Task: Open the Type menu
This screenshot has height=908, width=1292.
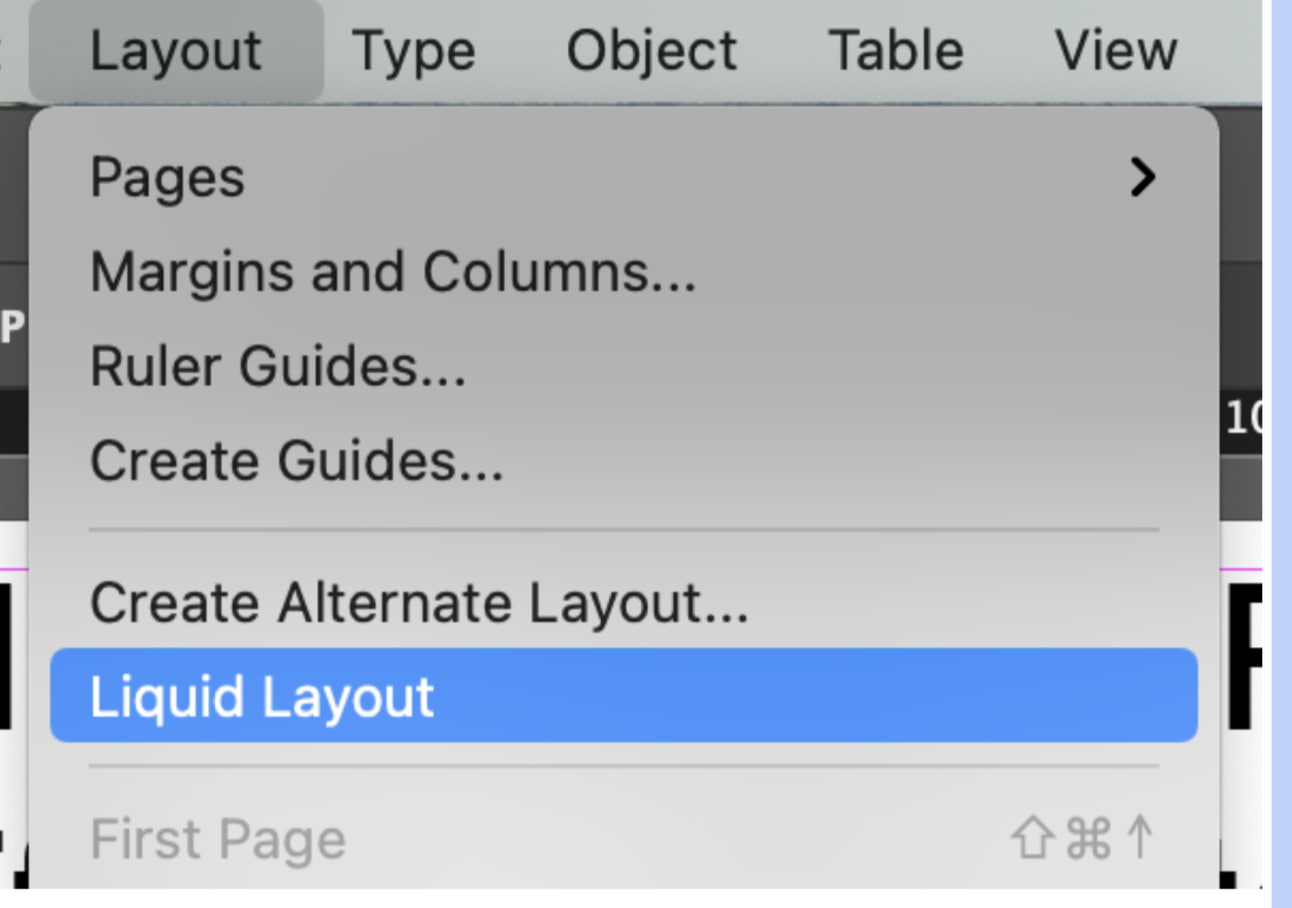Action: point(414,50)
